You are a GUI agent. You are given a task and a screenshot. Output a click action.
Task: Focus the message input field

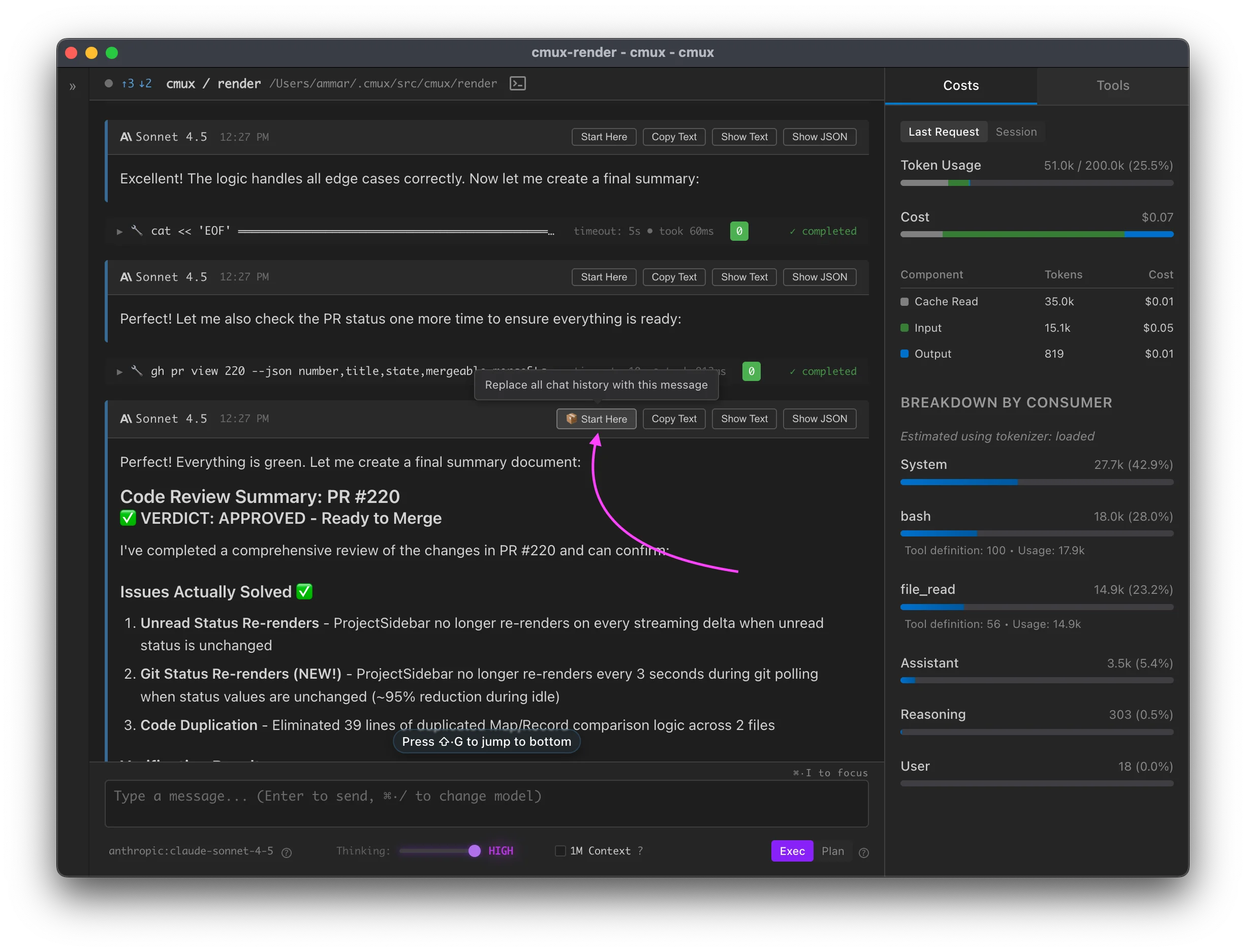[486, 804]
